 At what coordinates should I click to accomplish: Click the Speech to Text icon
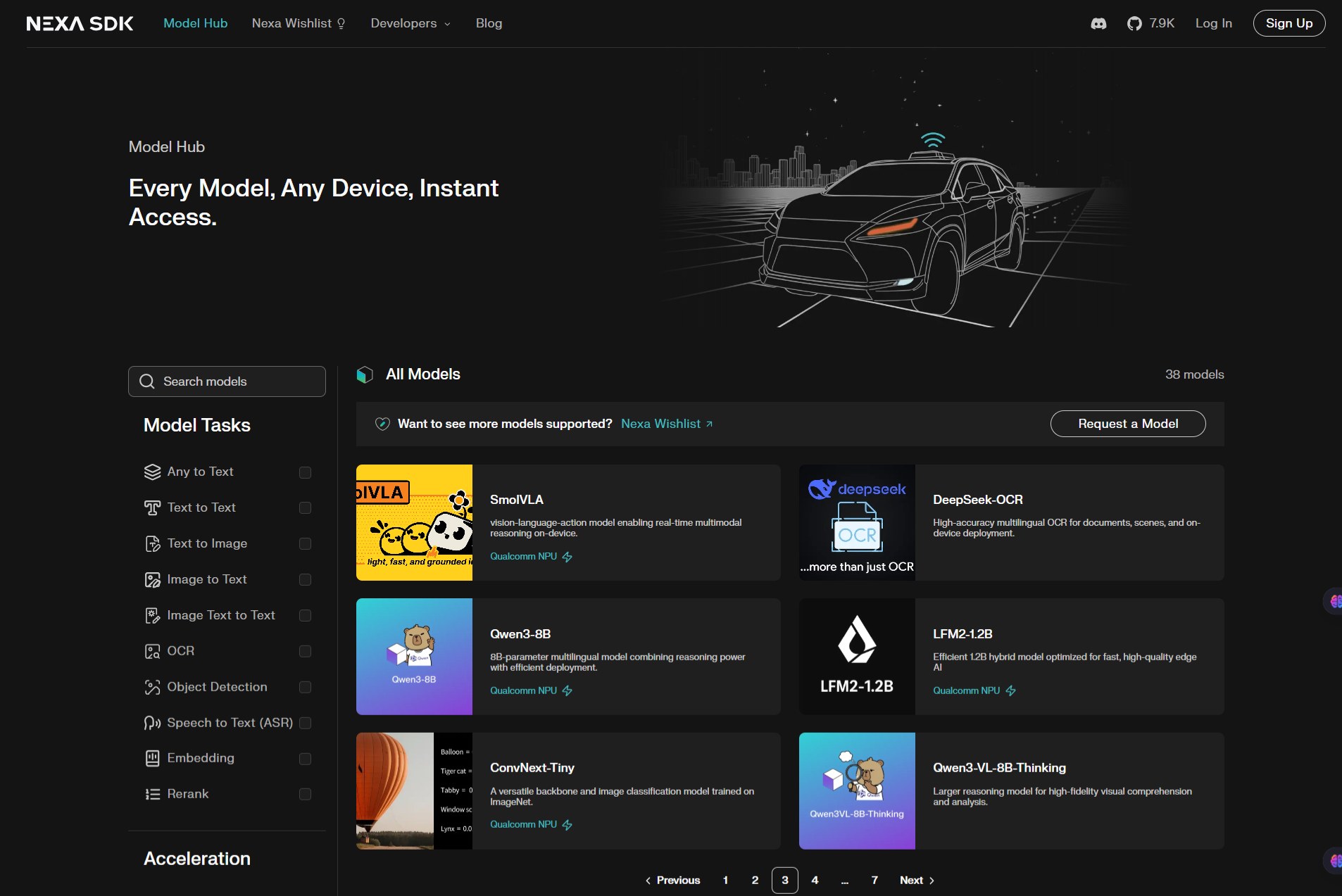point(152,723)
